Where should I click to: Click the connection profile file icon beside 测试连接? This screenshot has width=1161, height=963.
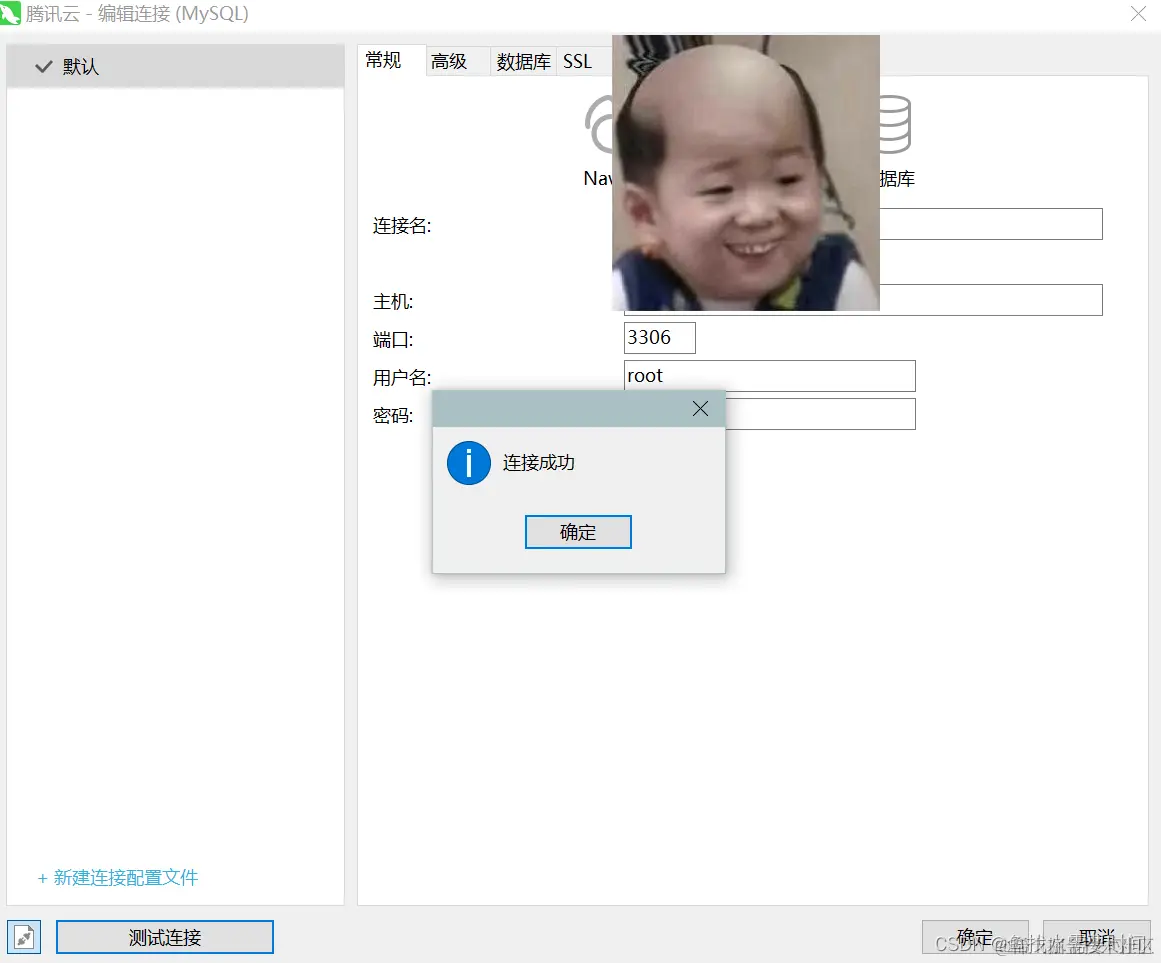pos(24,936)
